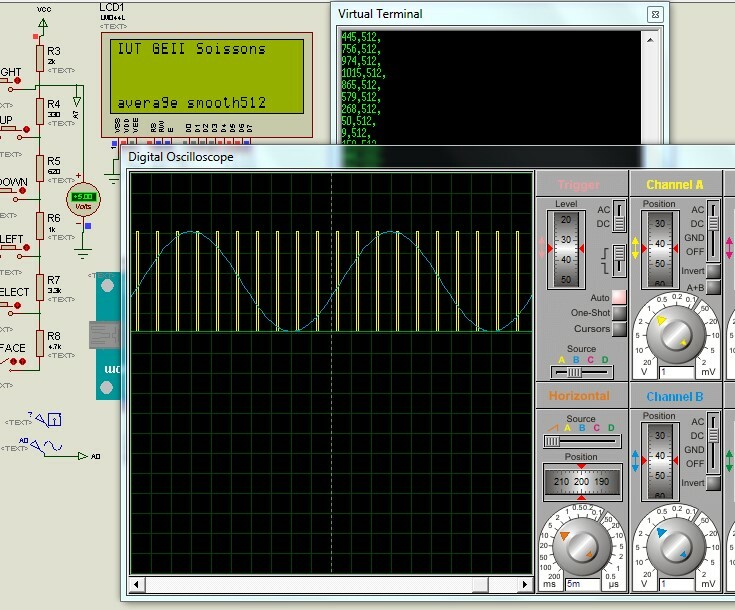Viewport: 735px width, 610px height.
Task: Enable the Channel A A+B button
Action: click(714, 288)
